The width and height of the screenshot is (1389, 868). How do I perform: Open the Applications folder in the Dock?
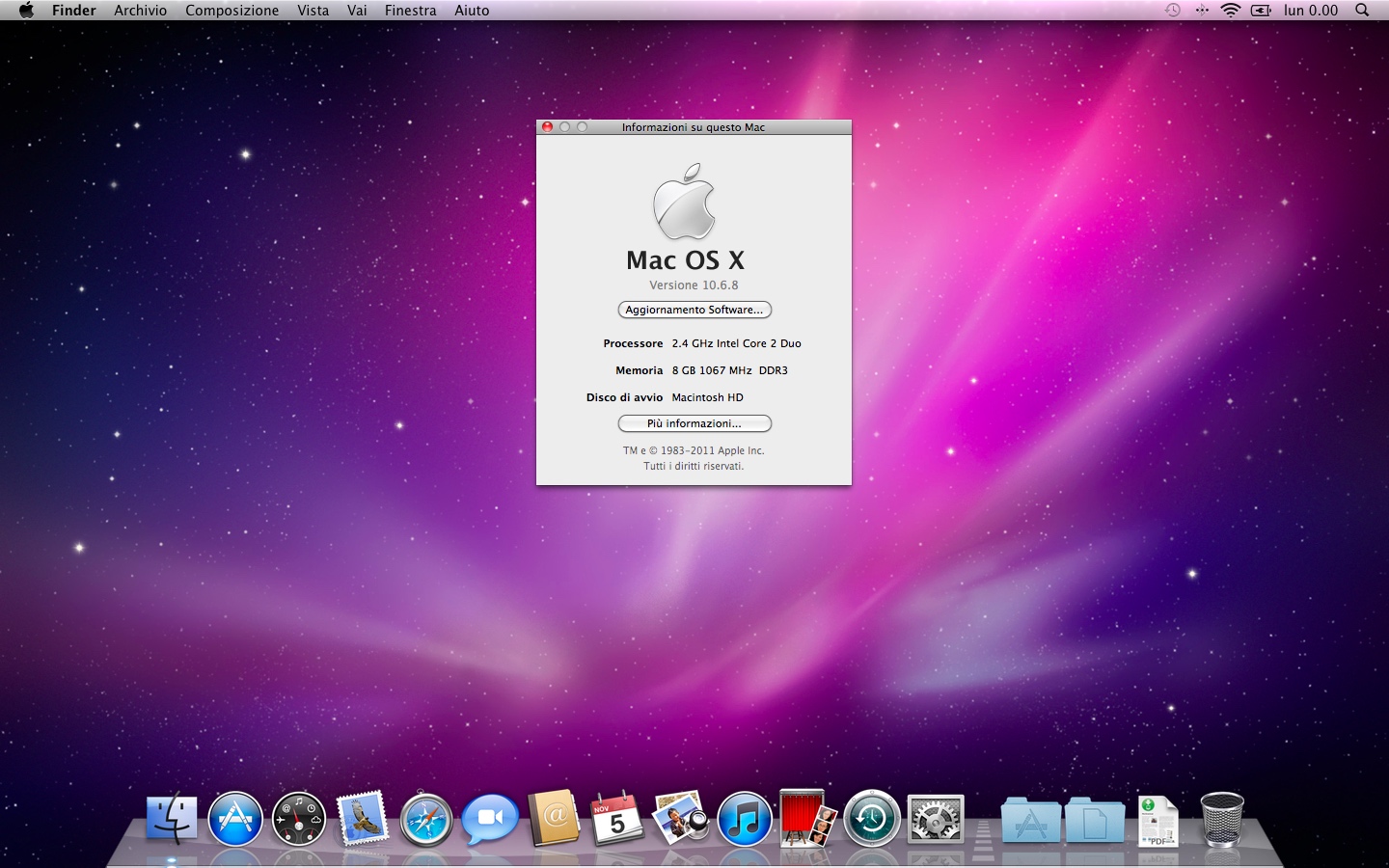click(1030, 822)
